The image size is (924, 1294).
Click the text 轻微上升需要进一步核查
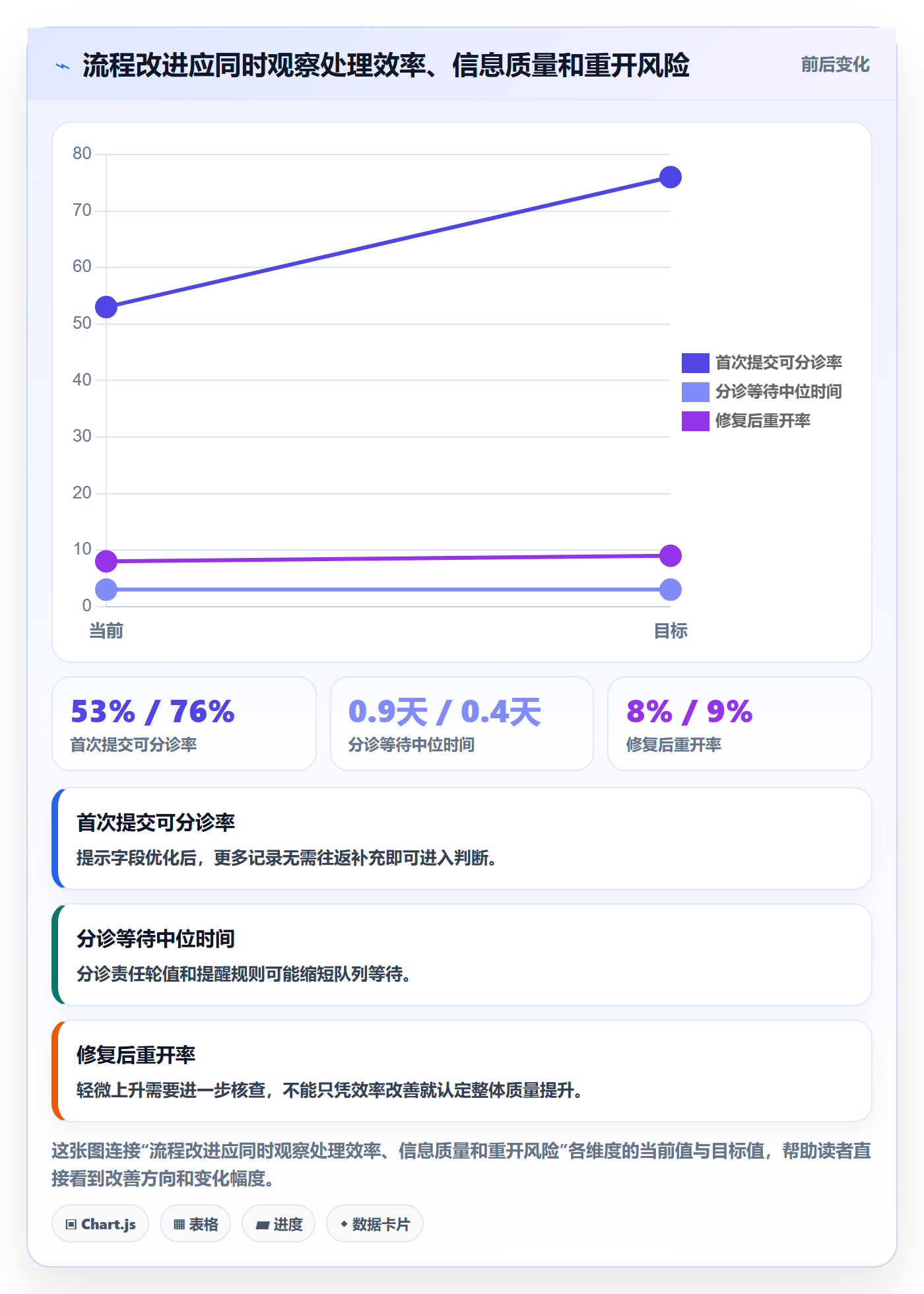(171, 1091)
